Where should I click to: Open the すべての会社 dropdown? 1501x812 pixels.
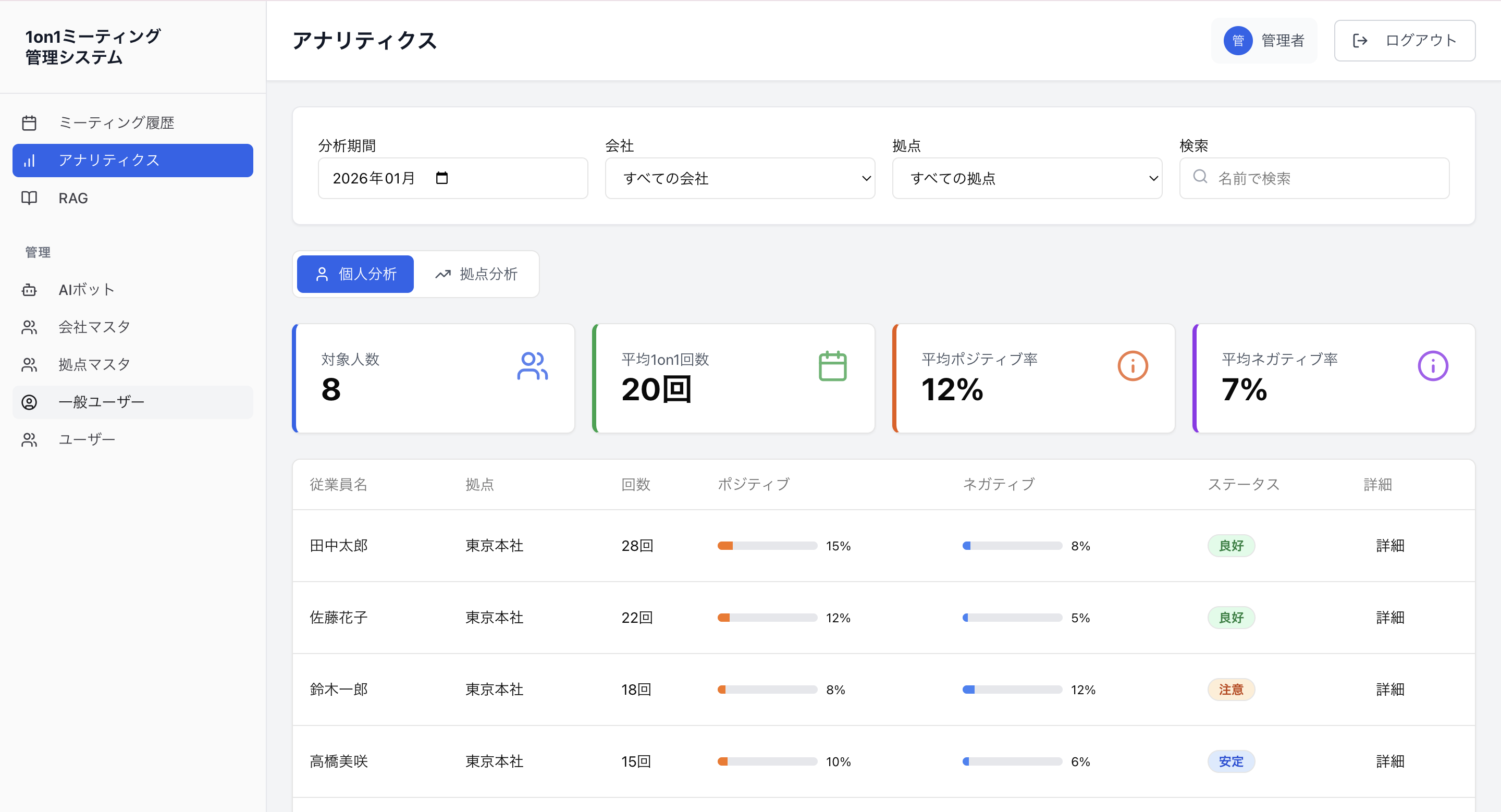point(739,178)
